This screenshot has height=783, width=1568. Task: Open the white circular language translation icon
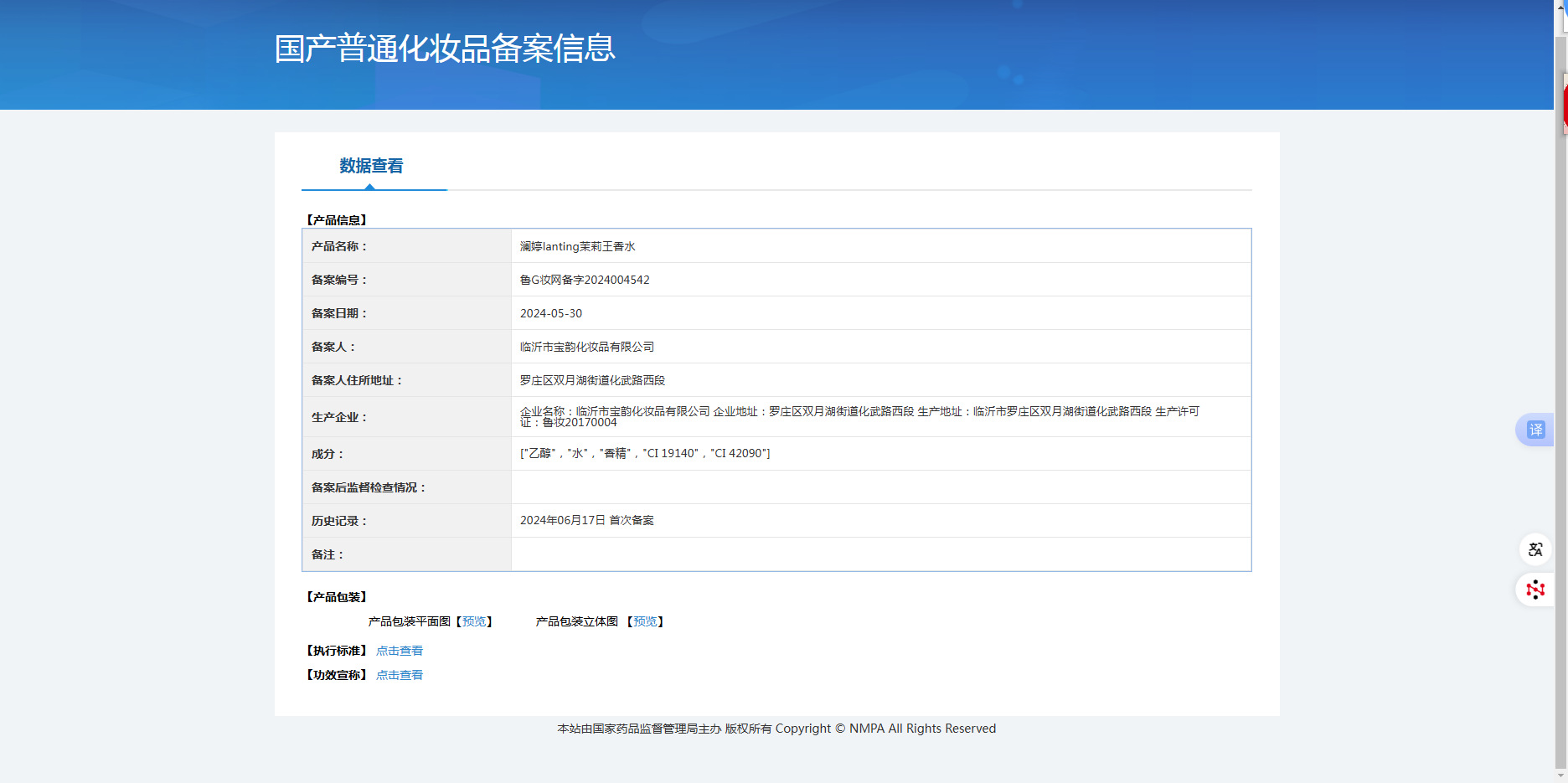(1535, 549)
